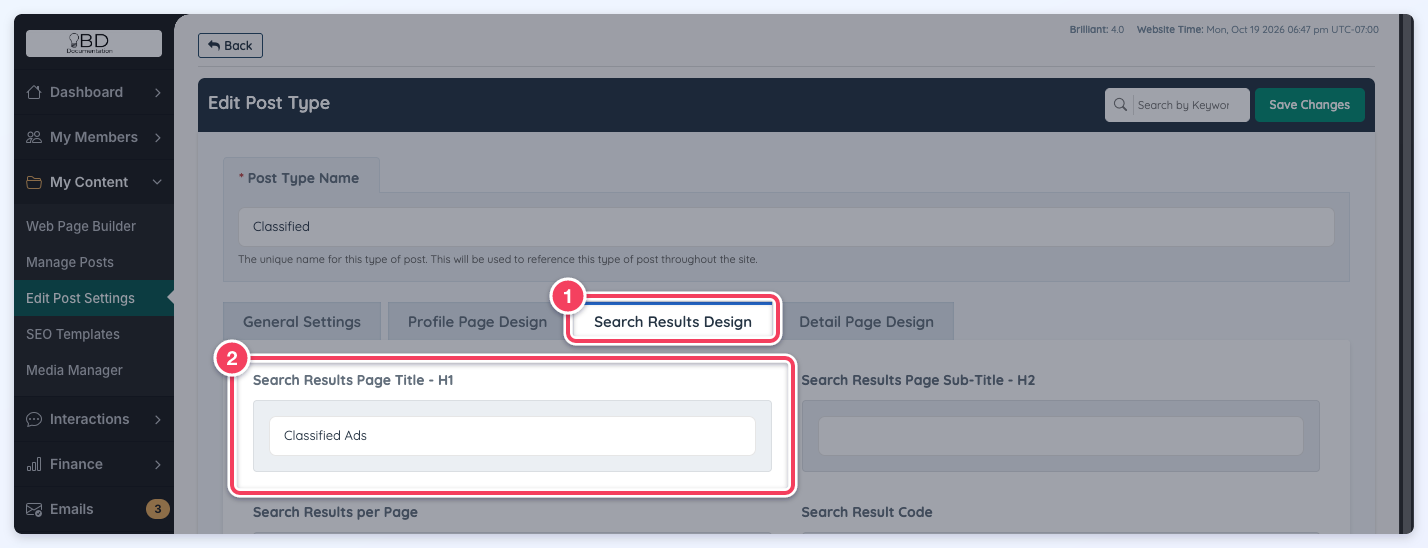
Task: Click the Website Time text
Action: pyautogui.click(x=1258, y=30)
